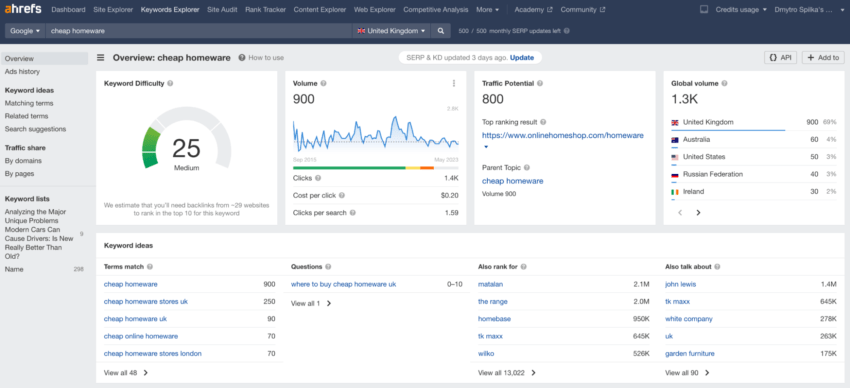This screenshot has height=388, width=850.
Task: Expand the top ranking result caret
Action: point(486,147)
